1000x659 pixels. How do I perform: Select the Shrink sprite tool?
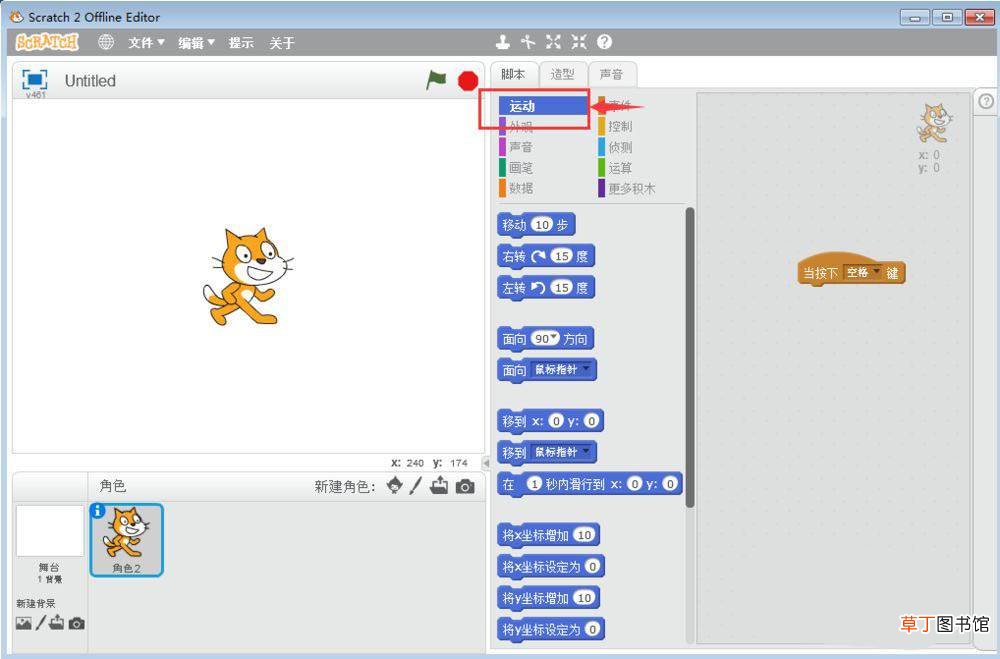(578, 42)
